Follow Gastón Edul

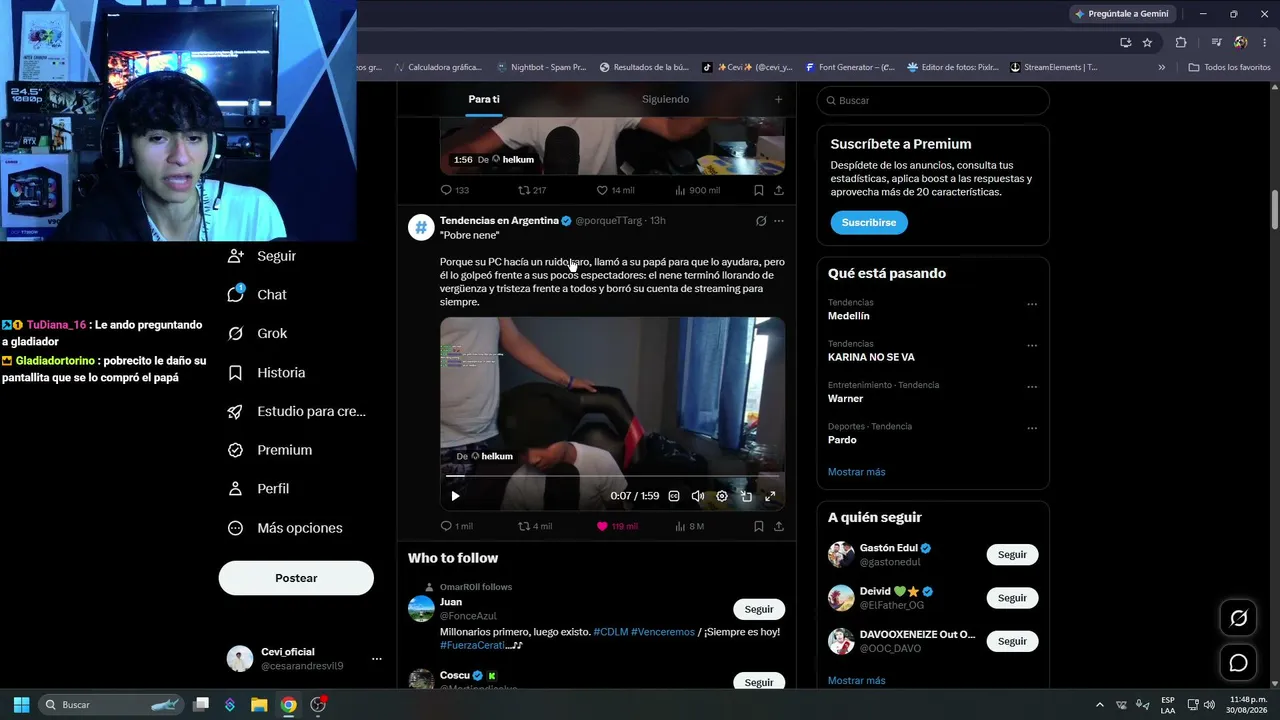tap(1012, 555)
